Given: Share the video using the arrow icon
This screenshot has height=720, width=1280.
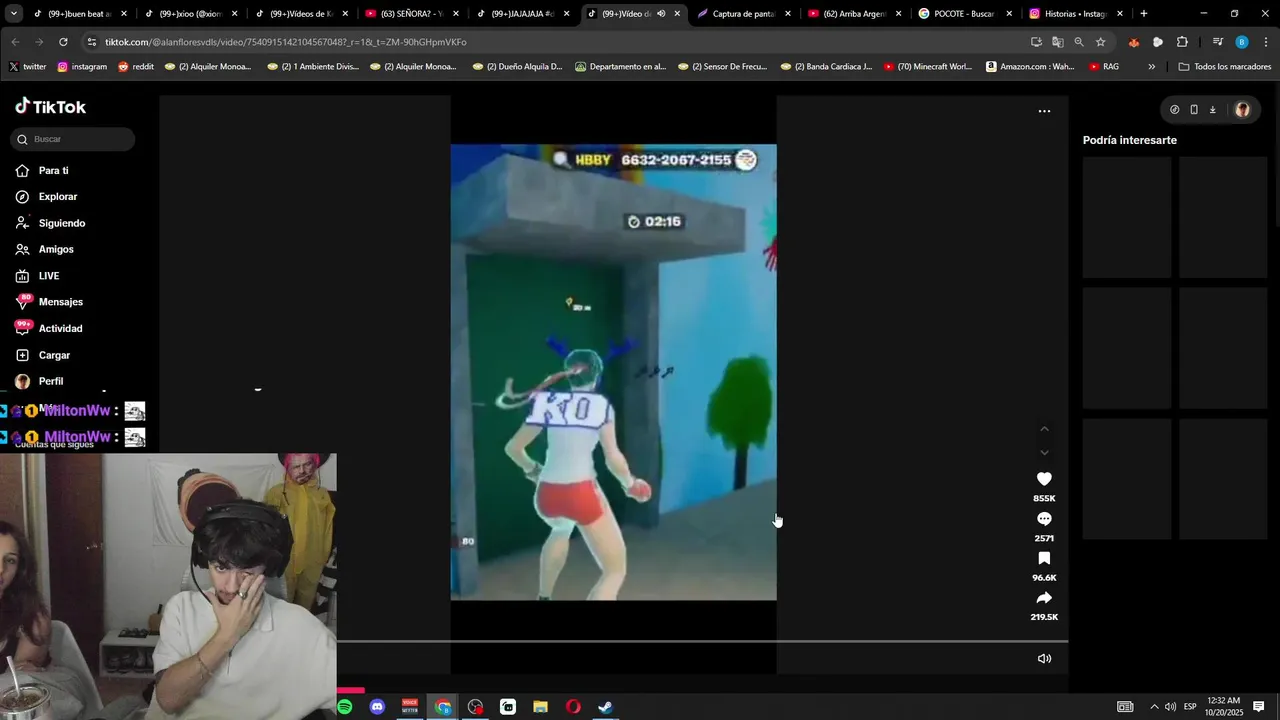Looking at the screenshot, I should click(1044, 598).
